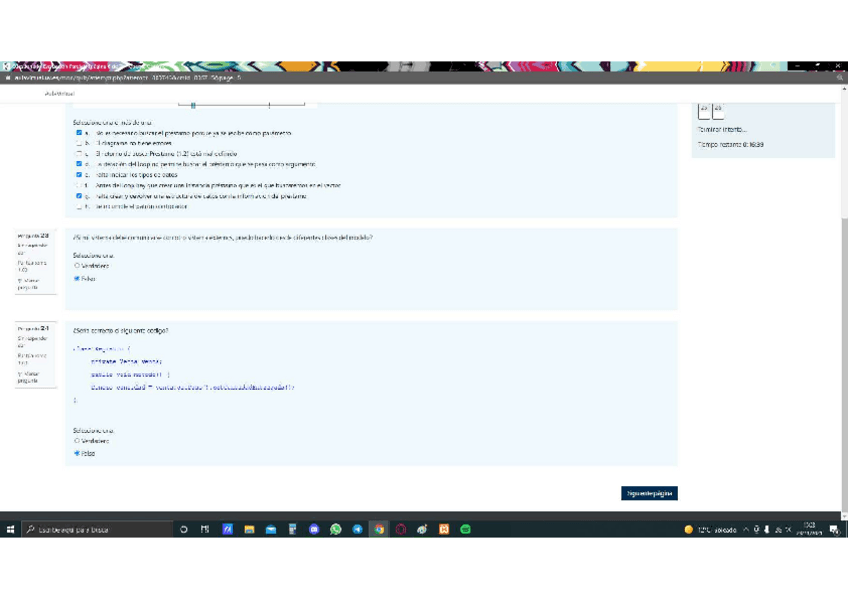Open the dark red circular app icon

401,529
